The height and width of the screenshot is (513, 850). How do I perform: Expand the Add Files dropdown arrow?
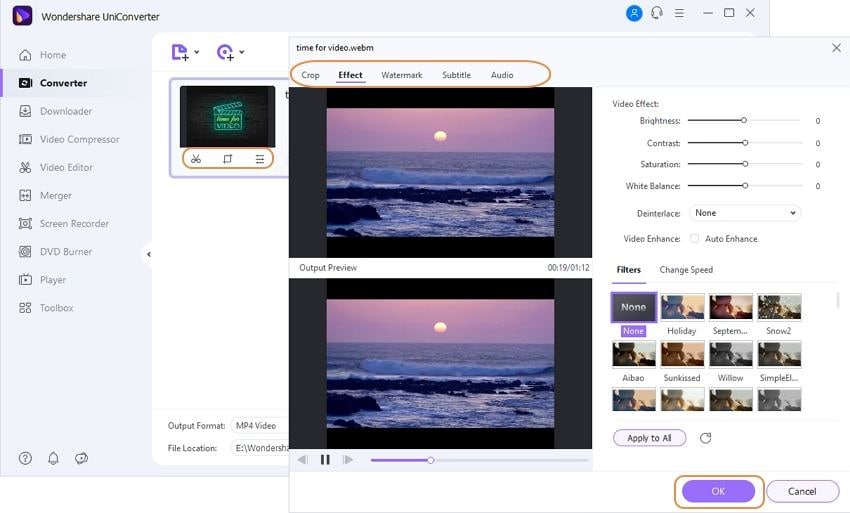tap(197, 52)
